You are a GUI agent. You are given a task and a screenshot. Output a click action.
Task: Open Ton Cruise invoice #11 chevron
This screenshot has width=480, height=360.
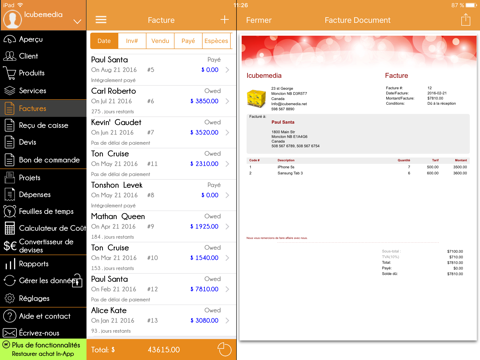click(x=227, y=164)
